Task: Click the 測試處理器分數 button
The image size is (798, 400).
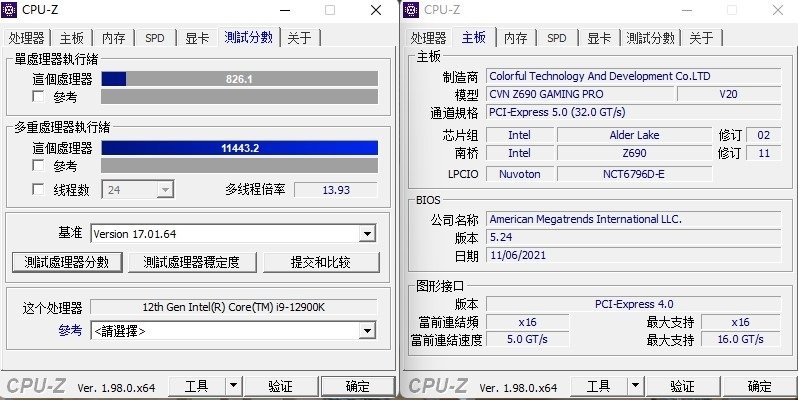Action: click(67, 262)
